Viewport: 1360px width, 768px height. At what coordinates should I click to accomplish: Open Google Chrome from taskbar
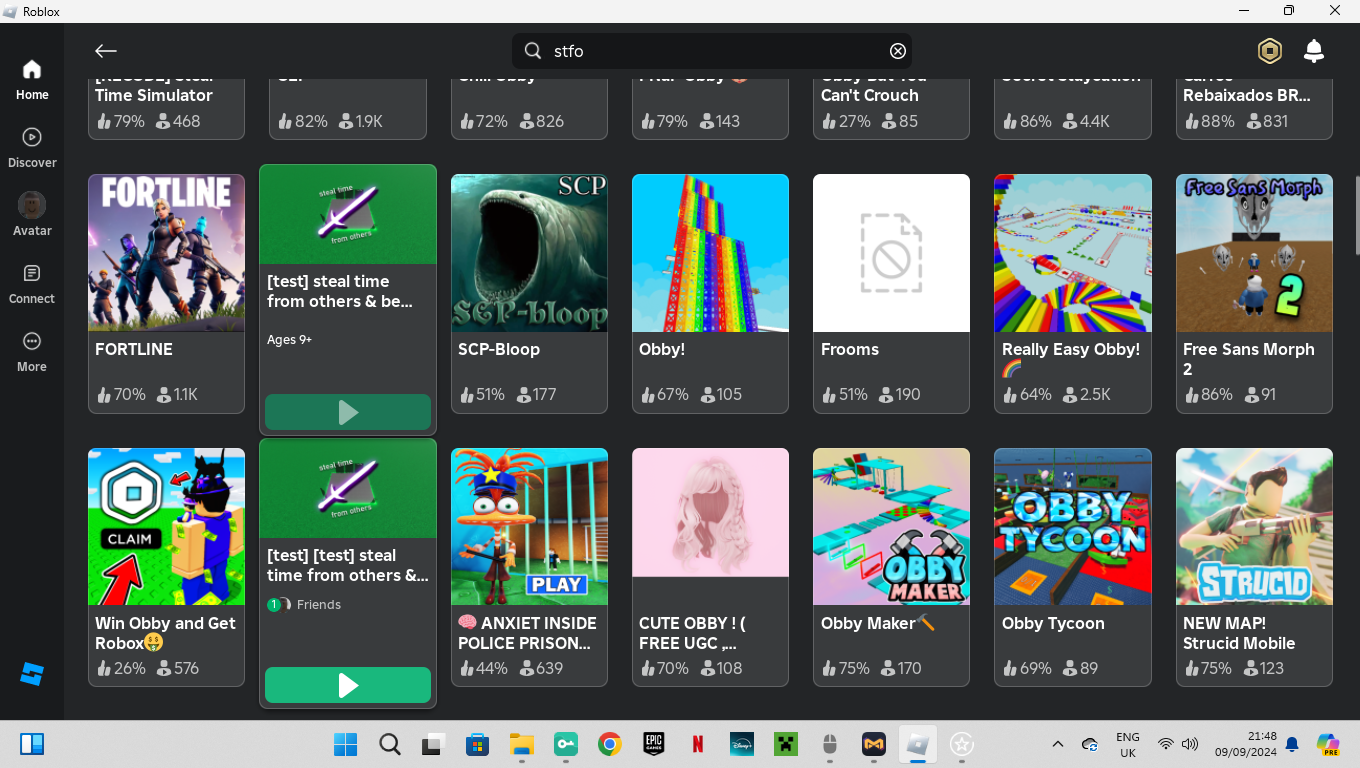tap(609, 744)
